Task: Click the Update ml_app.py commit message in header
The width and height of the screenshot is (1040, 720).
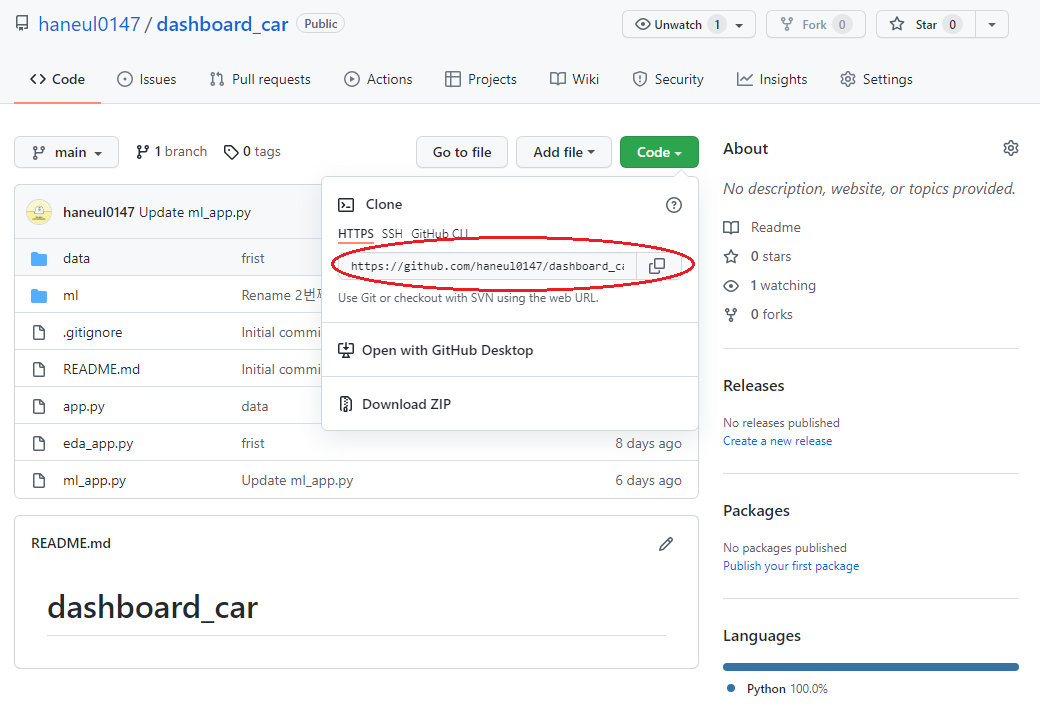Action: click(x=195, y=213)
